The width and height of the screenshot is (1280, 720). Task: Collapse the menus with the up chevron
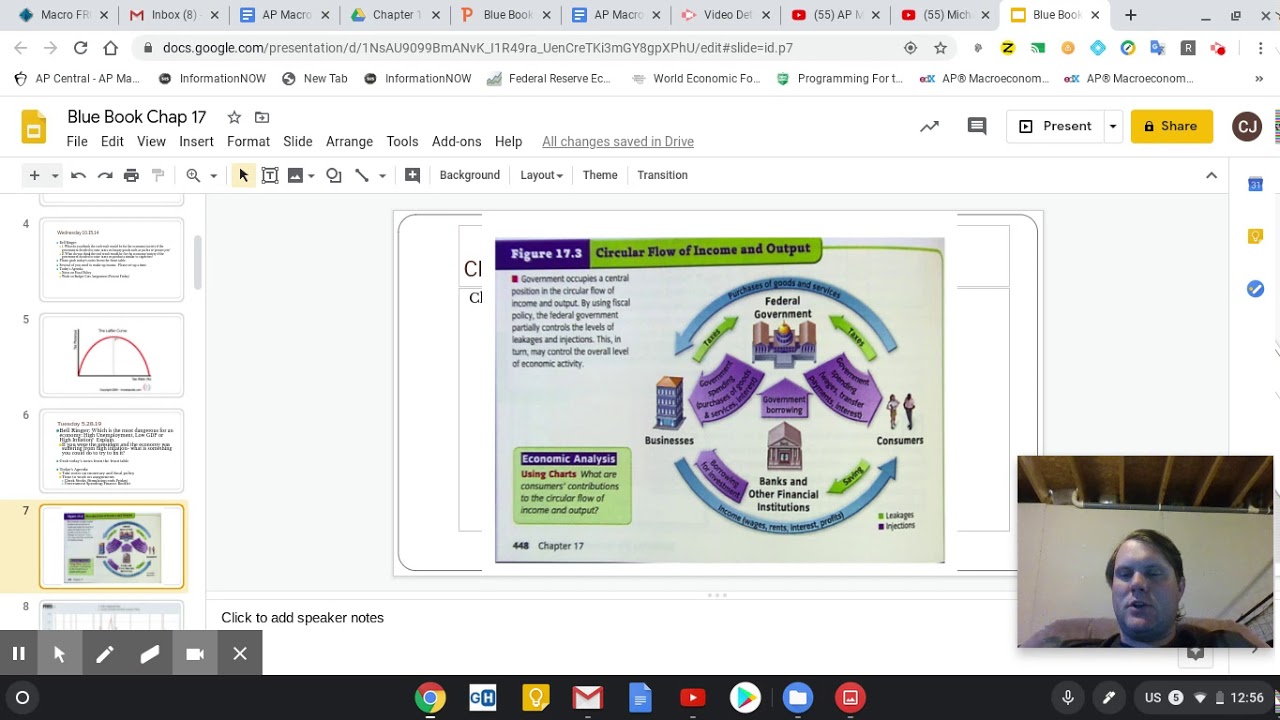pos(1211,175)
